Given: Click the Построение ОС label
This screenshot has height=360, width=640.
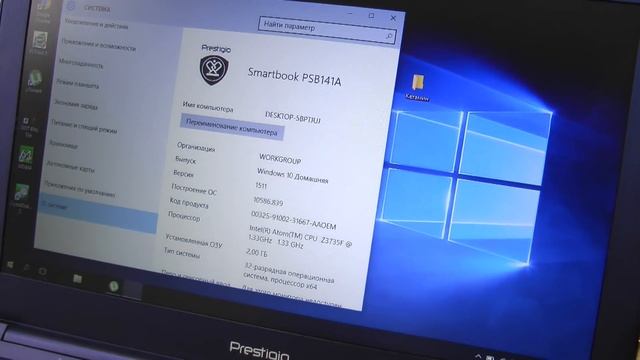Looking at the screenshot, I should 194,189.
